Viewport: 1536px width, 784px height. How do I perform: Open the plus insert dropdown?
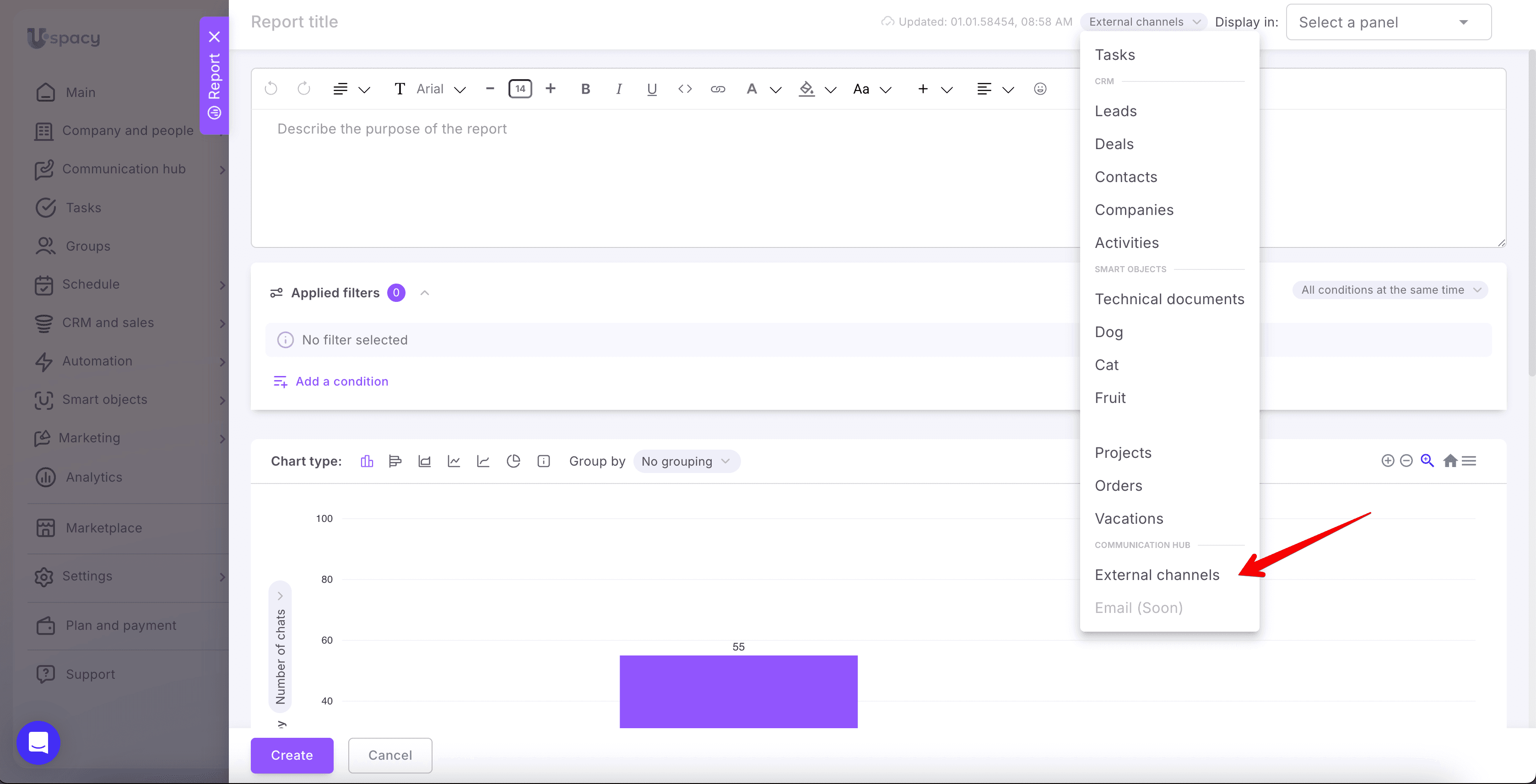pyautogui.click(x=935, y=89)
